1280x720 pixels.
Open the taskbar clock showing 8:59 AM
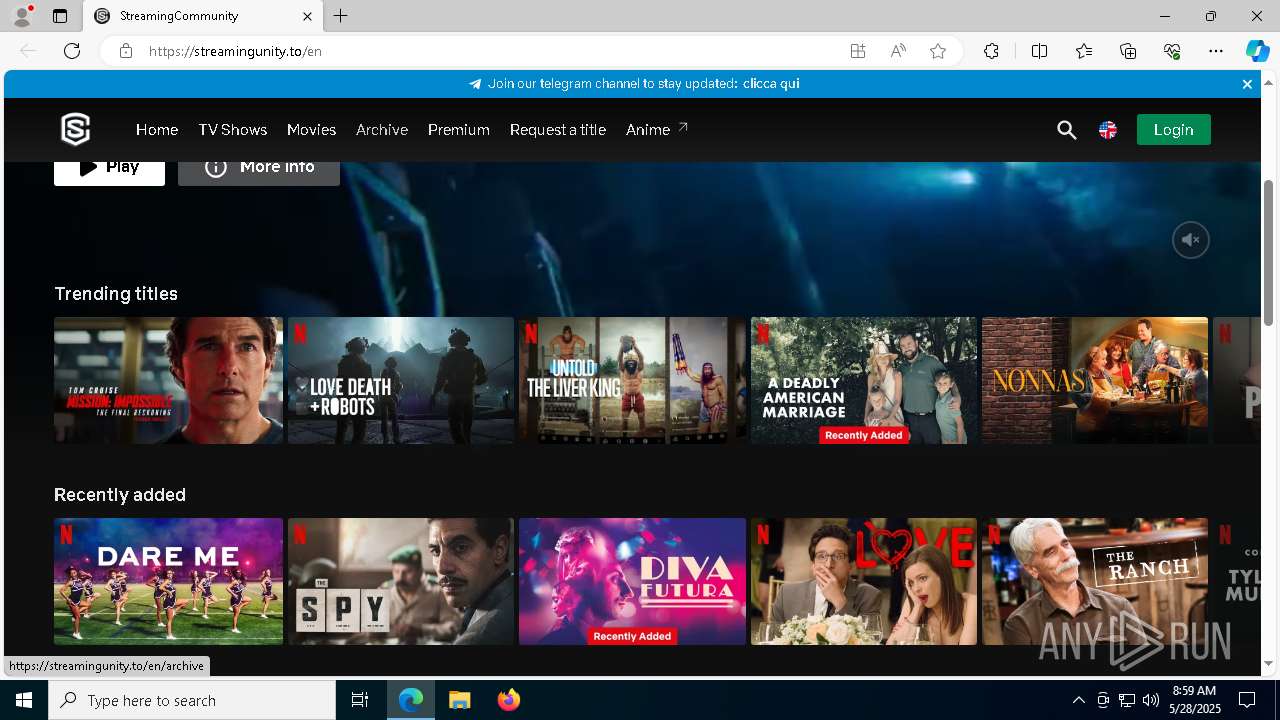pyautogui.click(x=1194, y=700)
